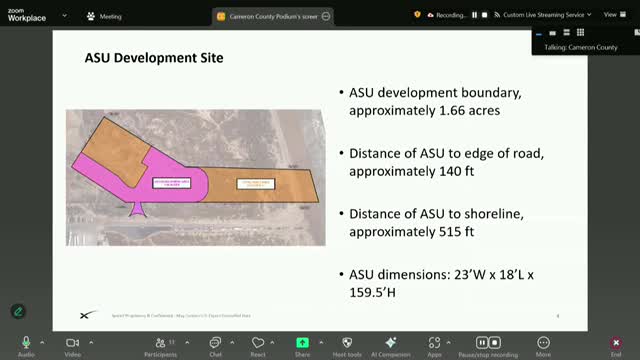Stop recording from top bar
Screen dimensions: 640x360
484,15
